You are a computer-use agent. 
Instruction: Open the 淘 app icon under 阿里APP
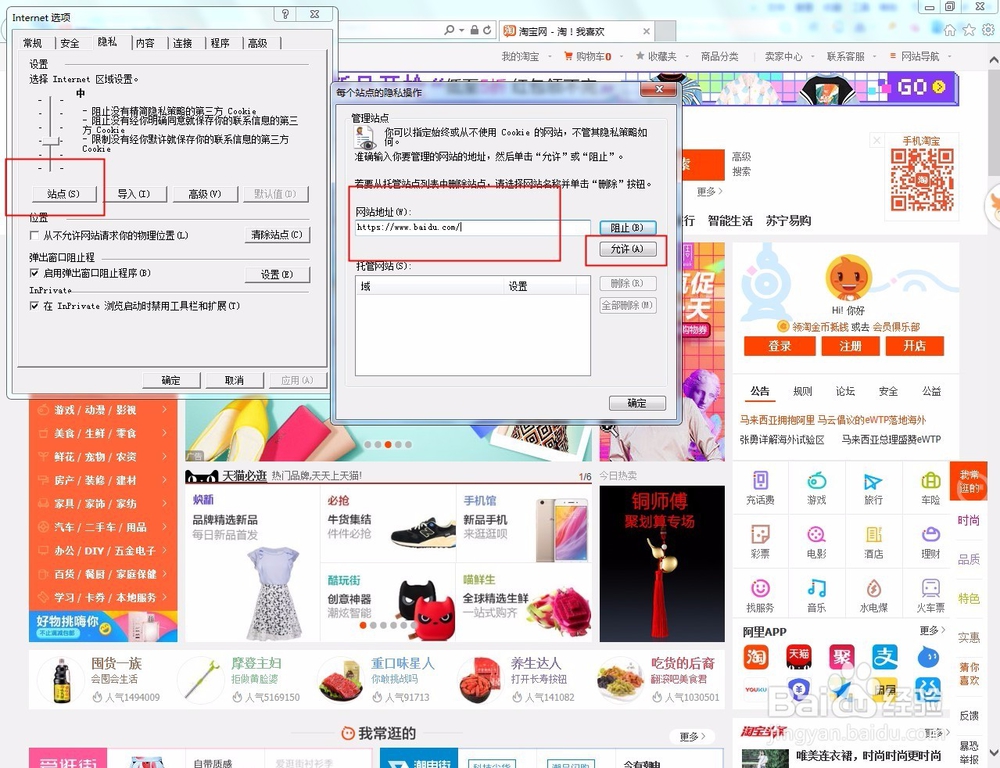point(756,657)
